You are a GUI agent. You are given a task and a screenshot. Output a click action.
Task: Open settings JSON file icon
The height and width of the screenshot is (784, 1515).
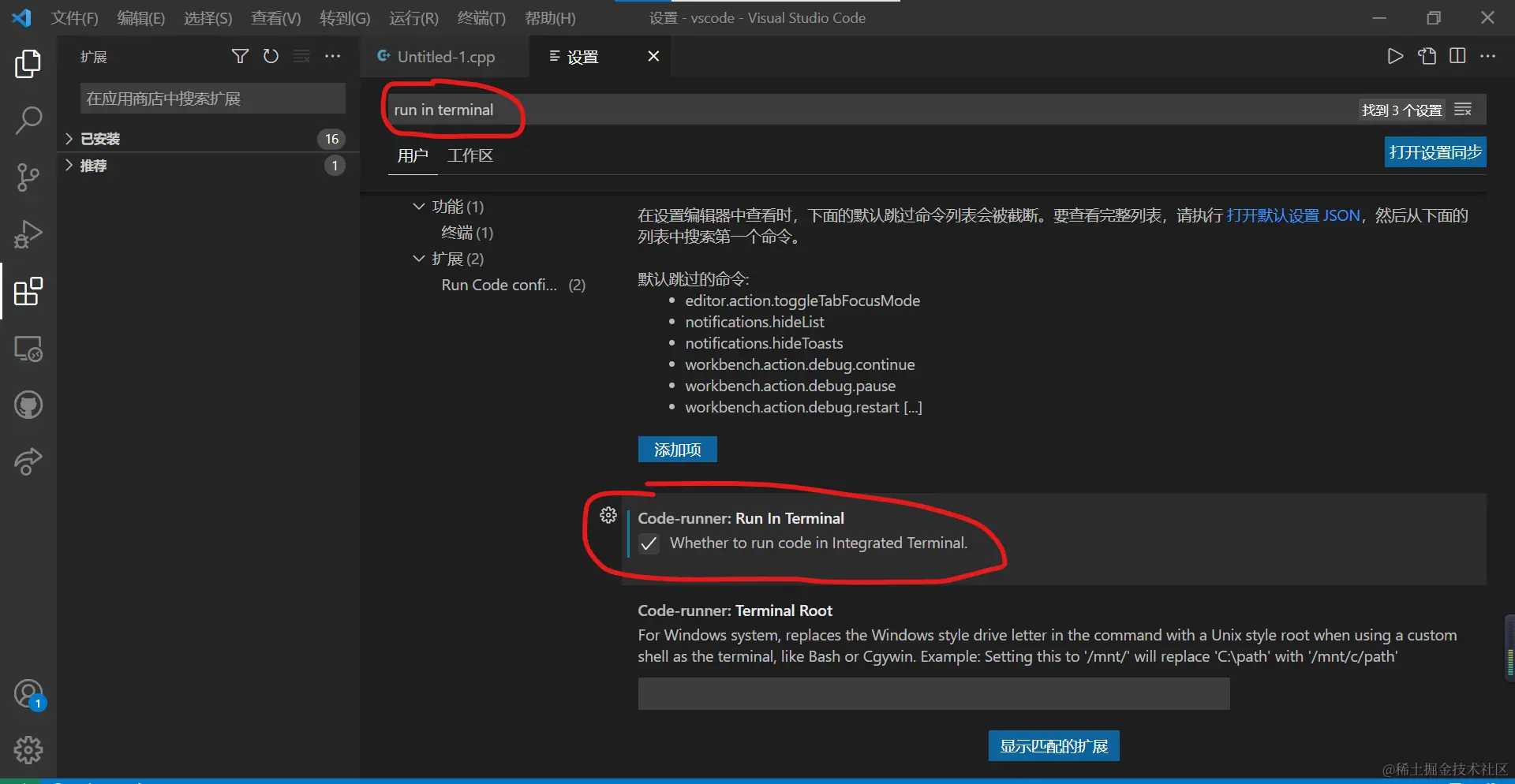point(1427,56)
